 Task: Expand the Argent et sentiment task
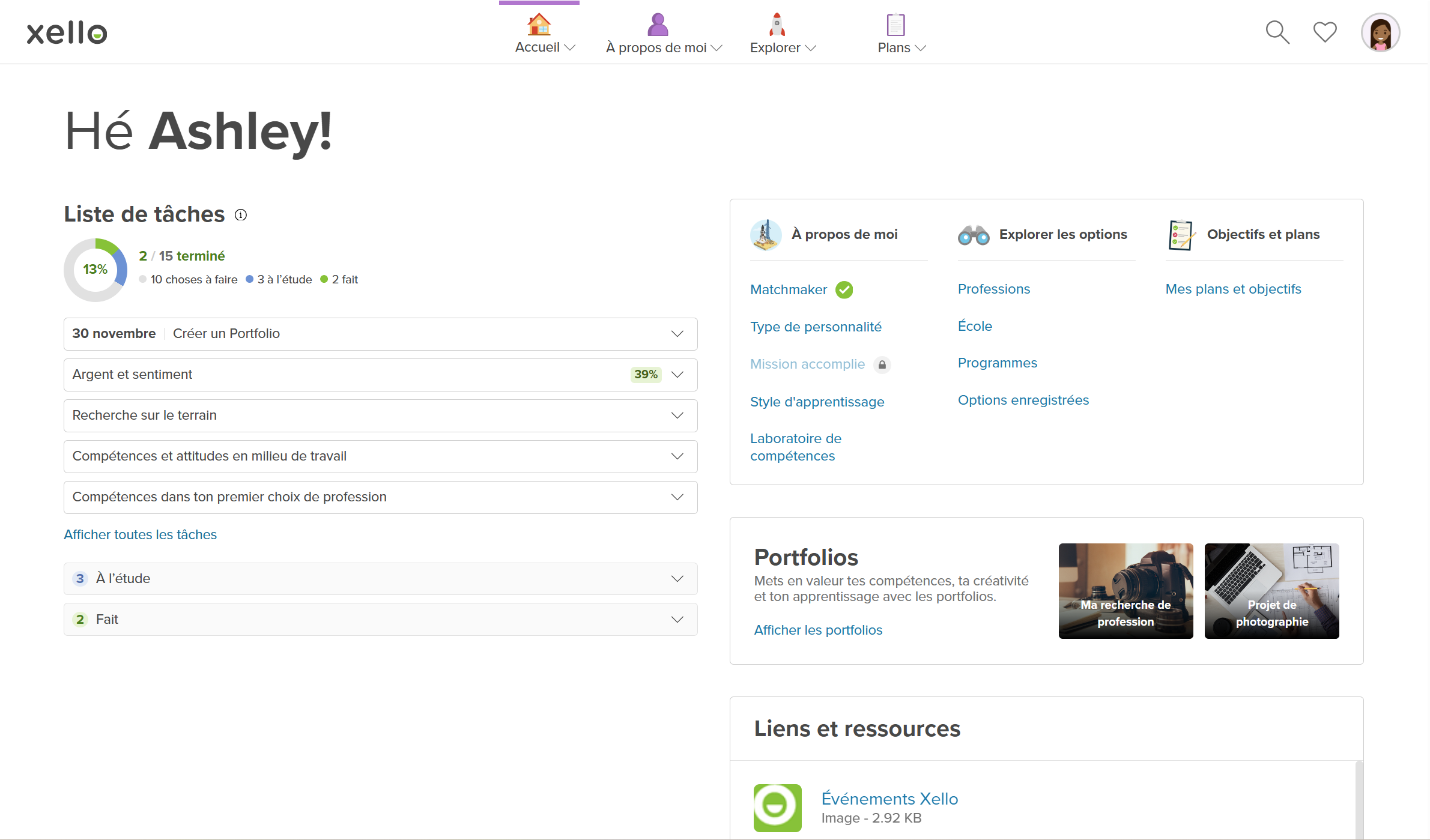tap(381, 375)
